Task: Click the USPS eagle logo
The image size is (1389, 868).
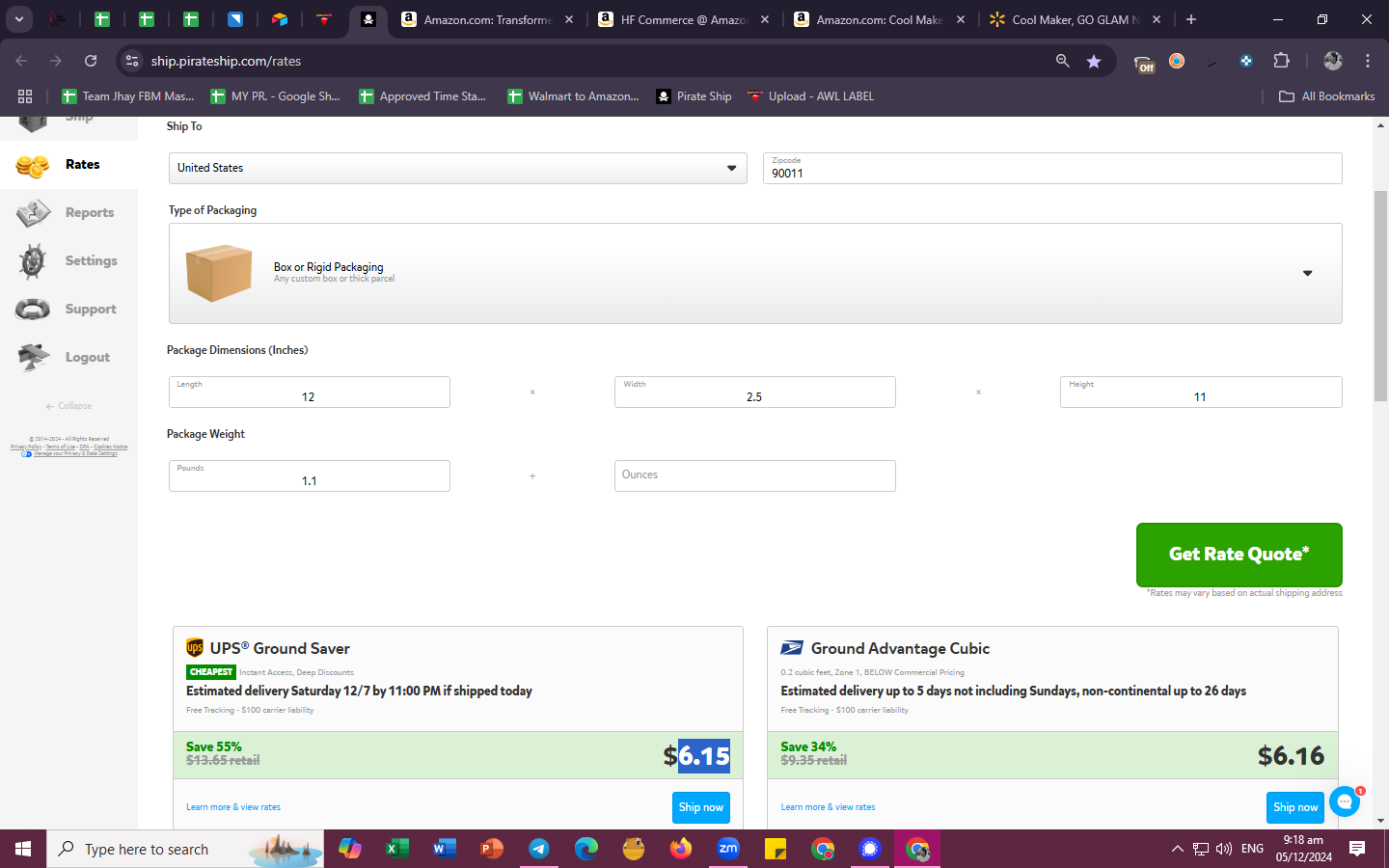Action: [x=792, y=648]
